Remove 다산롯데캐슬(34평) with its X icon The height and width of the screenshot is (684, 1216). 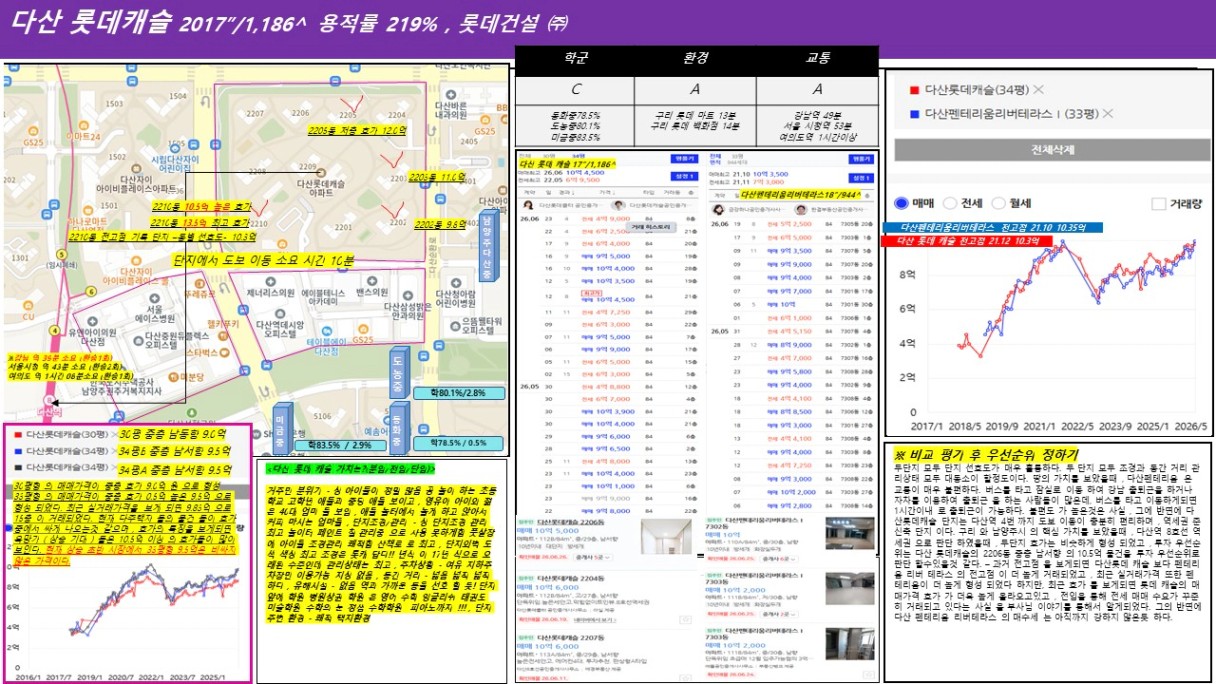tap(1038, 89)
